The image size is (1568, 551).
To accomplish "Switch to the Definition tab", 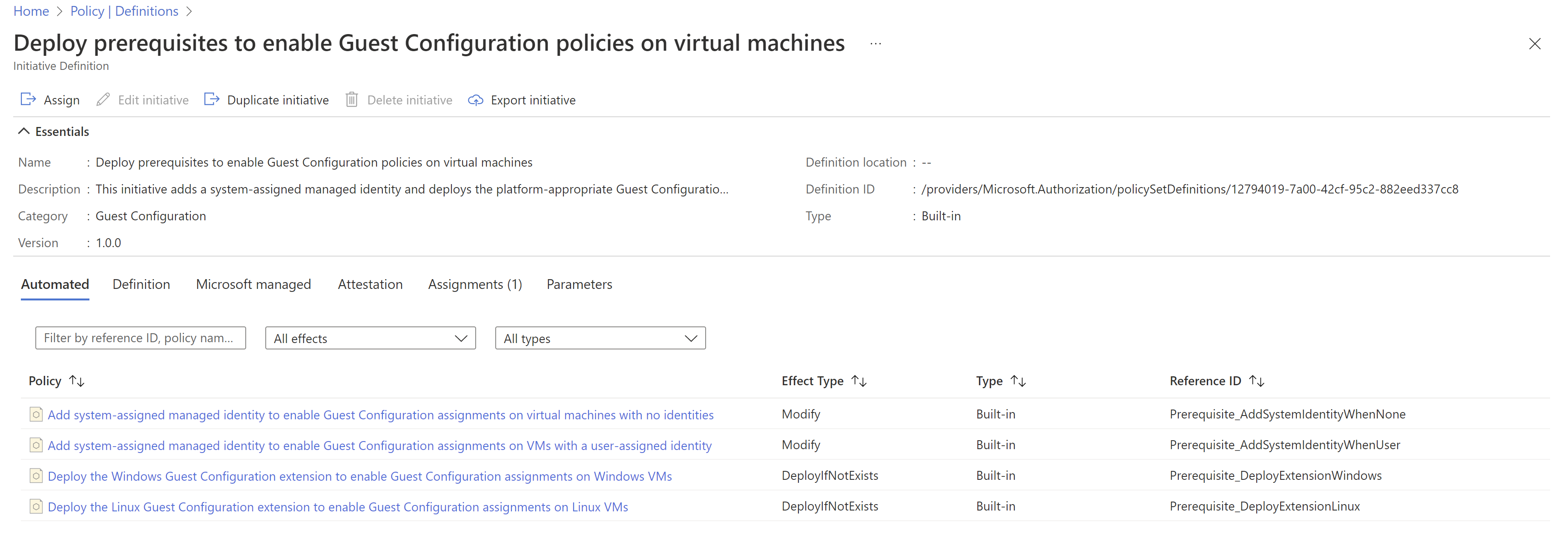I will (x=141, y=284).
